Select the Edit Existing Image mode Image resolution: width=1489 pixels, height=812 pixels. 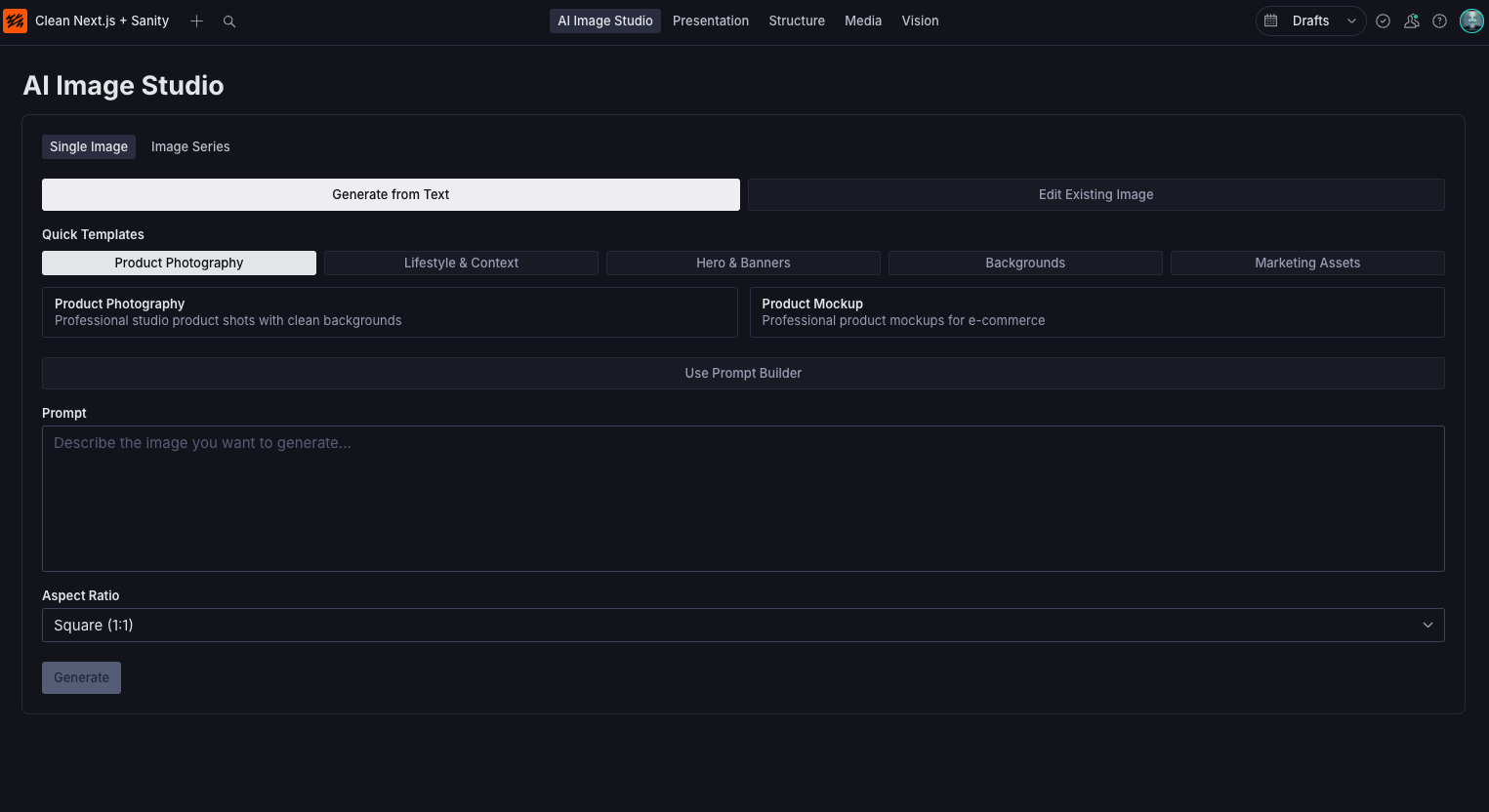click(x=1096, y=194)
